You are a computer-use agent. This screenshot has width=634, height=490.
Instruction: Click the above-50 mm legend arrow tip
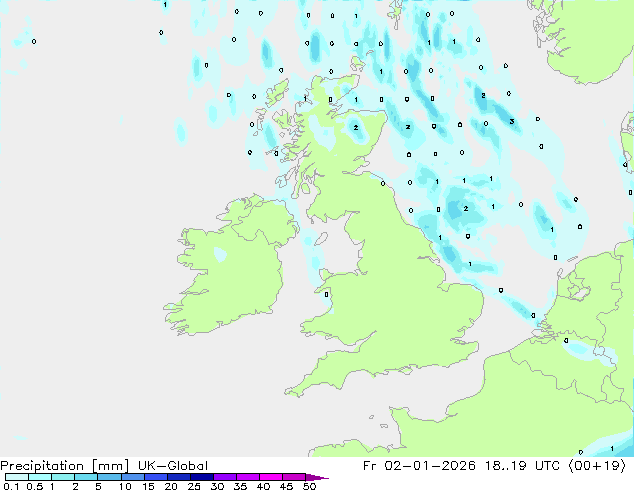317,477
